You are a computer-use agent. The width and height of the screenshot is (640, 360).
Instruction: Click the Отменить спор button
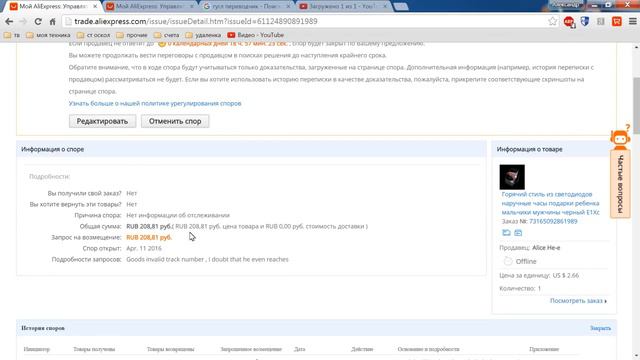click(x=175, y=121)
